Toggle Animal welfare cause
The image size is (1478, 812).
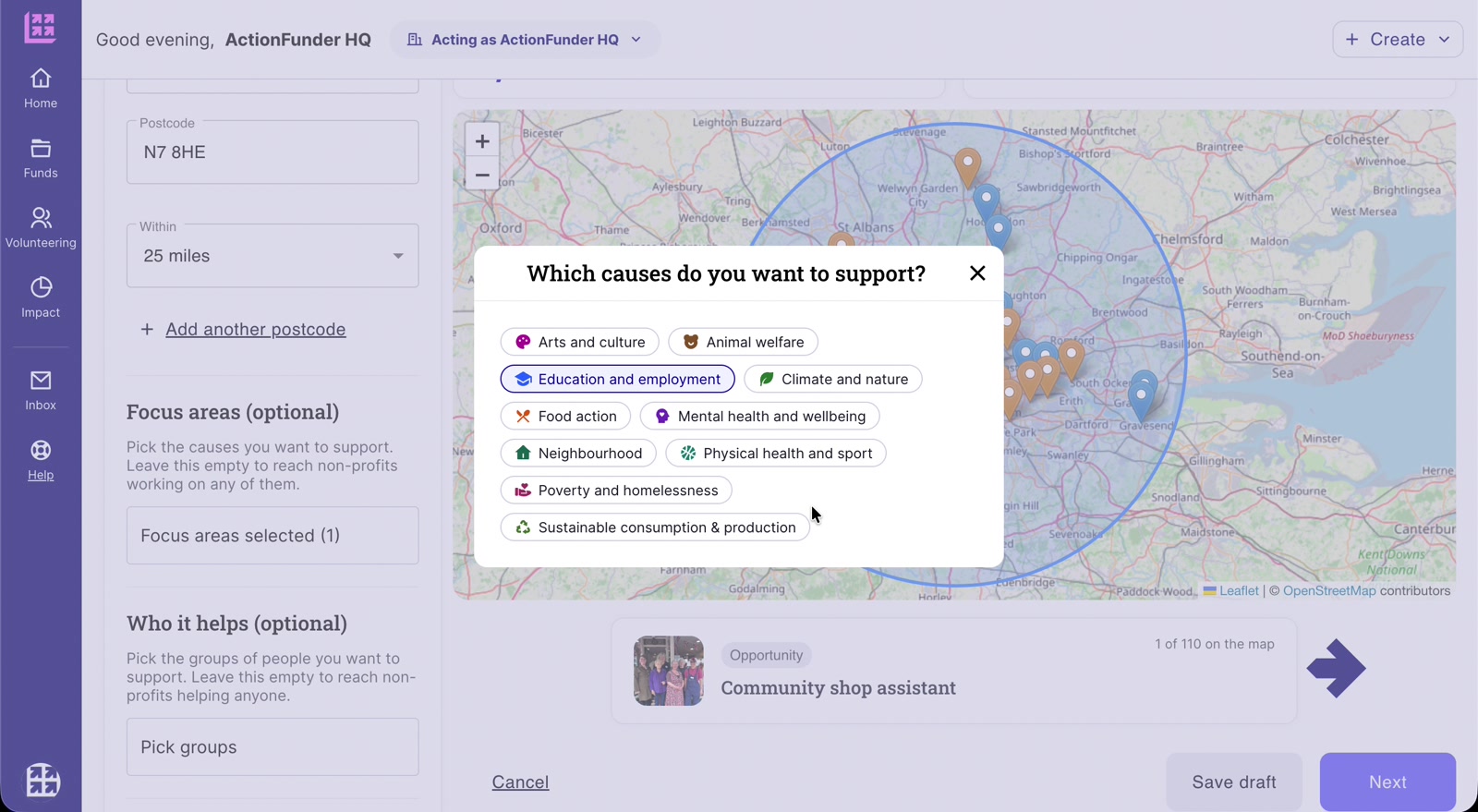click(743, 342)
